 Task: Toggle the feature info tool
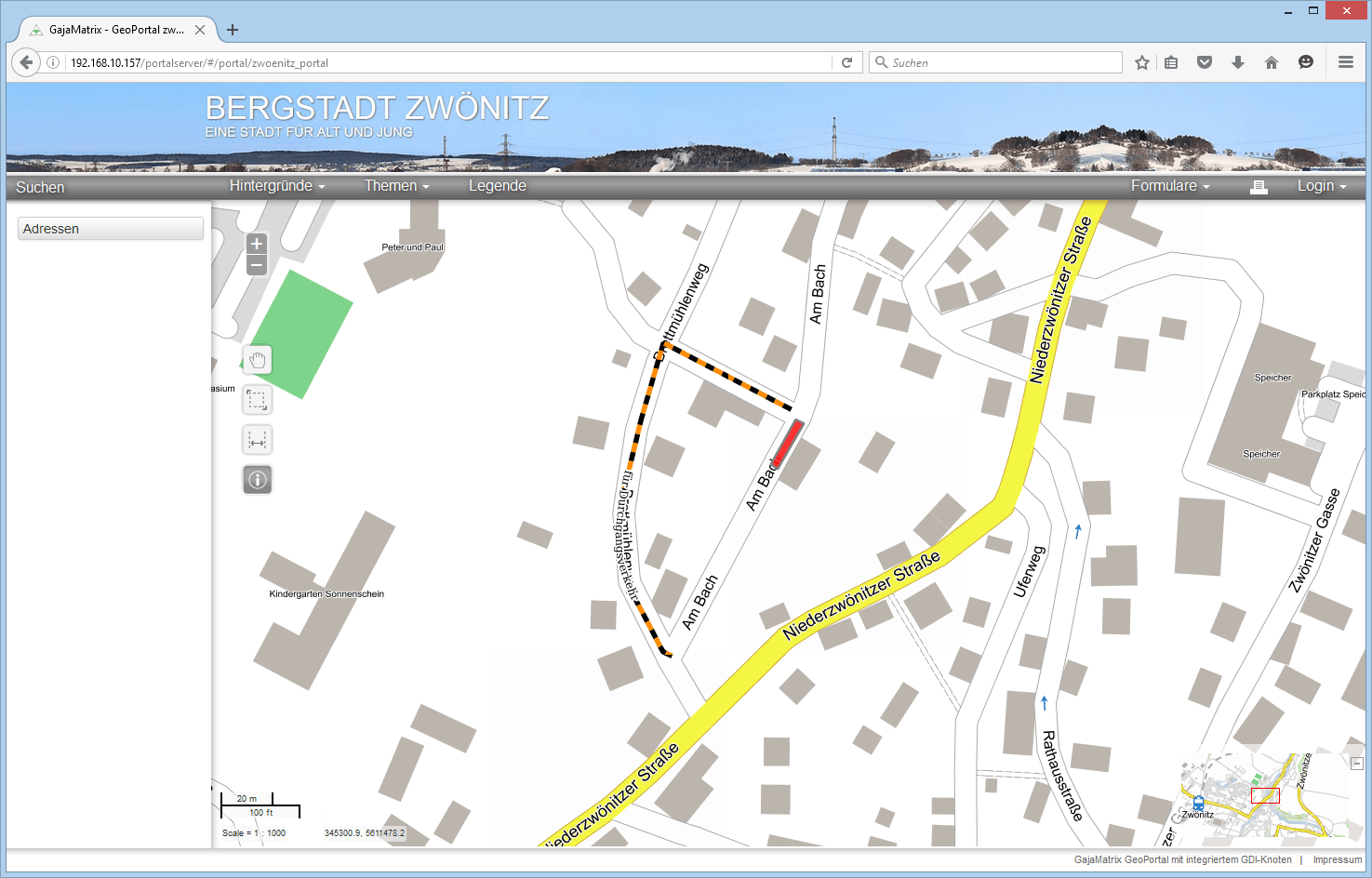[x=258, y=480]
